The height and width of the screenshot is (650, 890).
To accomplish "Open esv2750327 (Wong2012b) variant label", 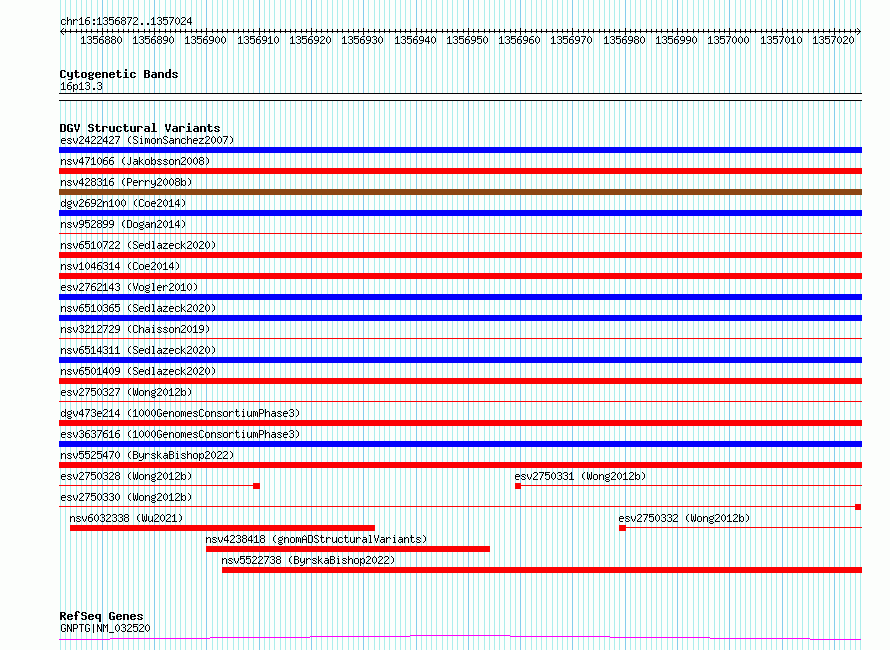I will pos(126,392).
